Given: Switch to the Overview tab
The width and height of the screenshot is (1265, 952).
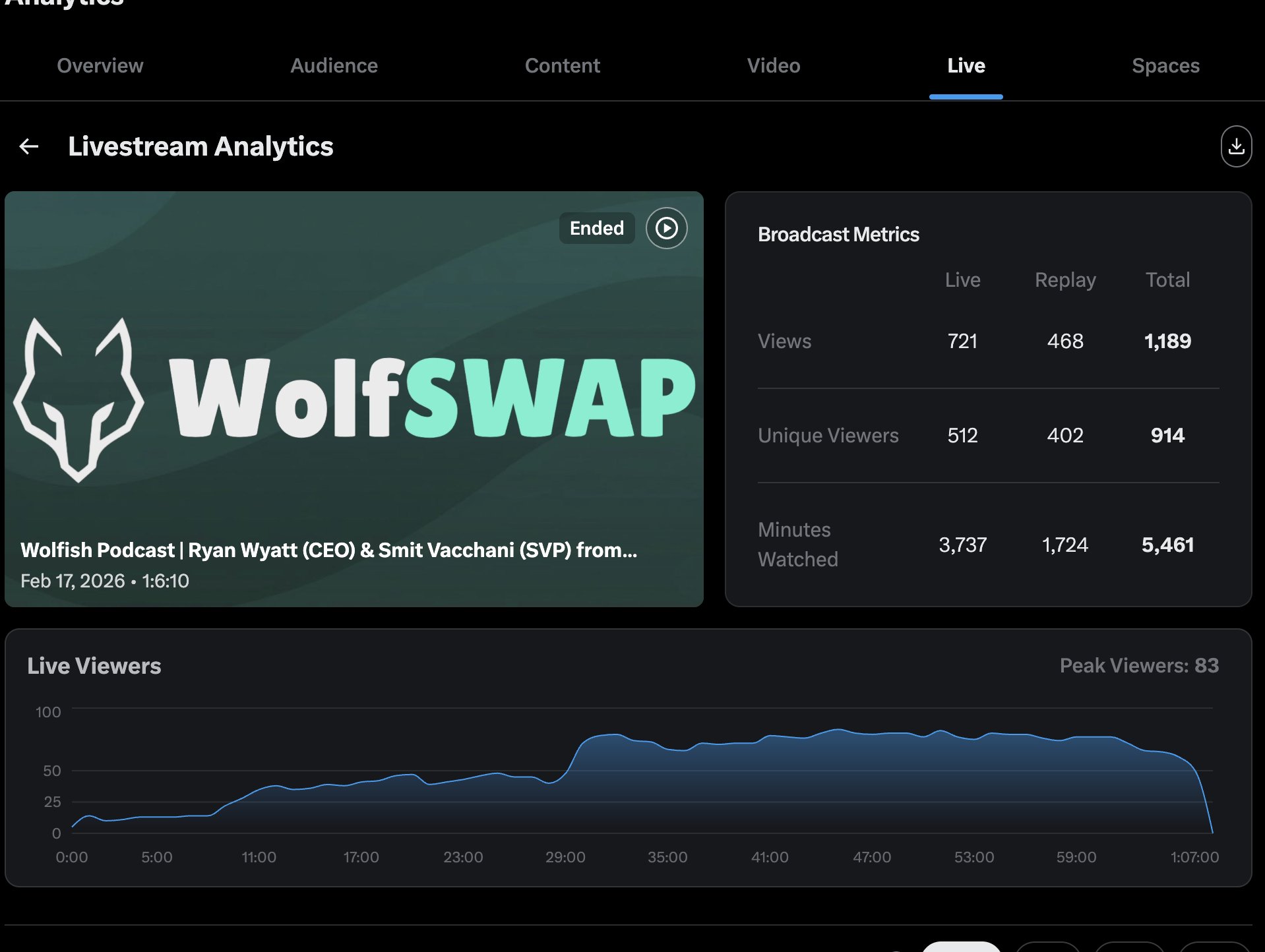Looking at the screenshot, I should [100, 66].
